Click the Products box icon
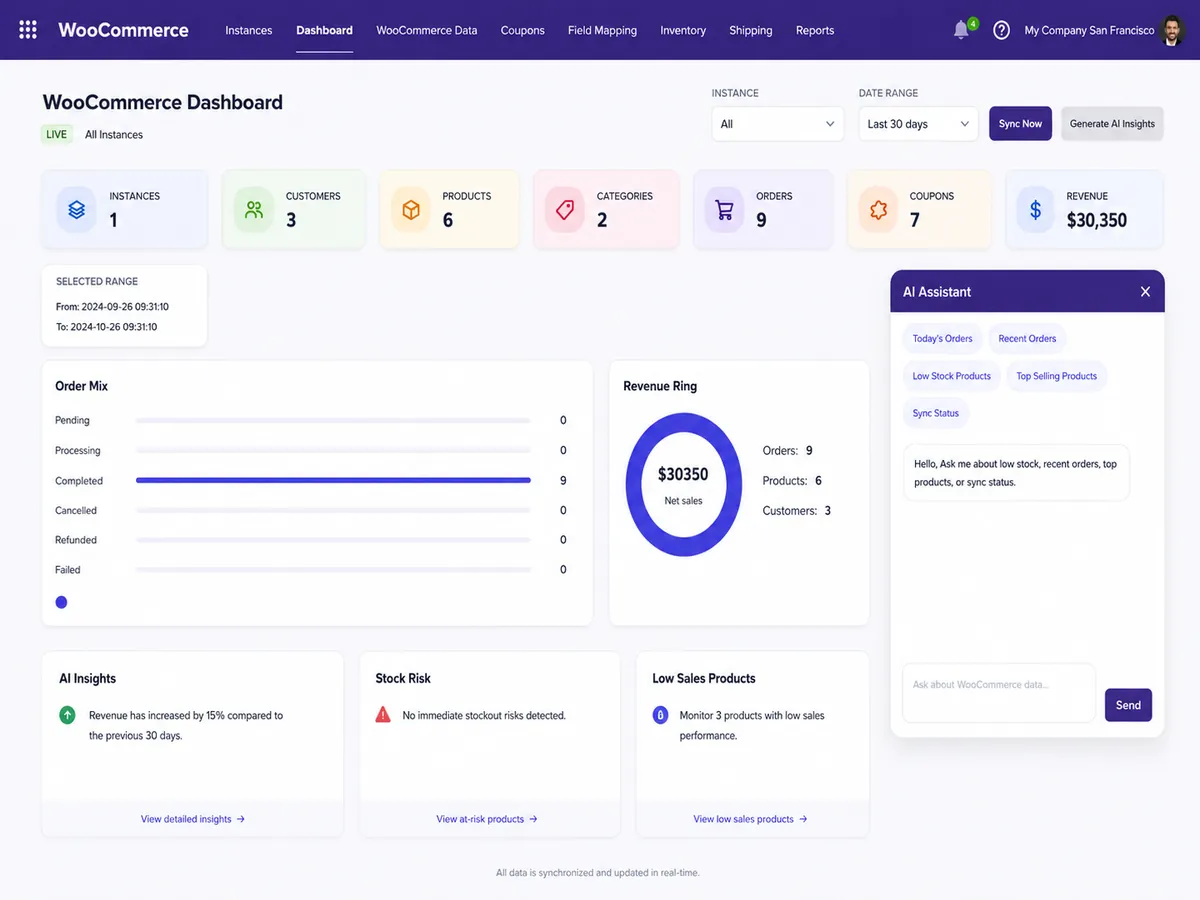The image size is (1200, 900). click(x=410, y=210)
